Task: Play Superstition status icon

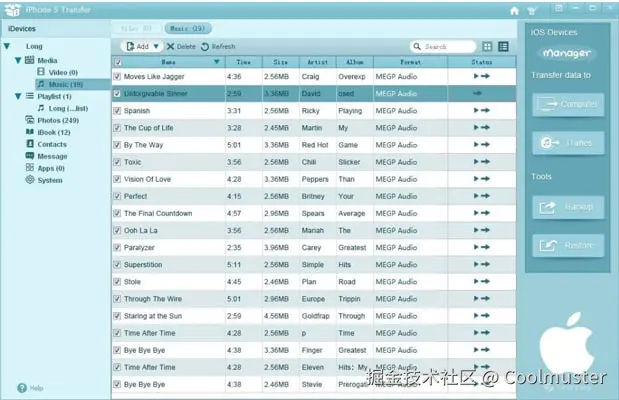Action: tap(476, 264)
